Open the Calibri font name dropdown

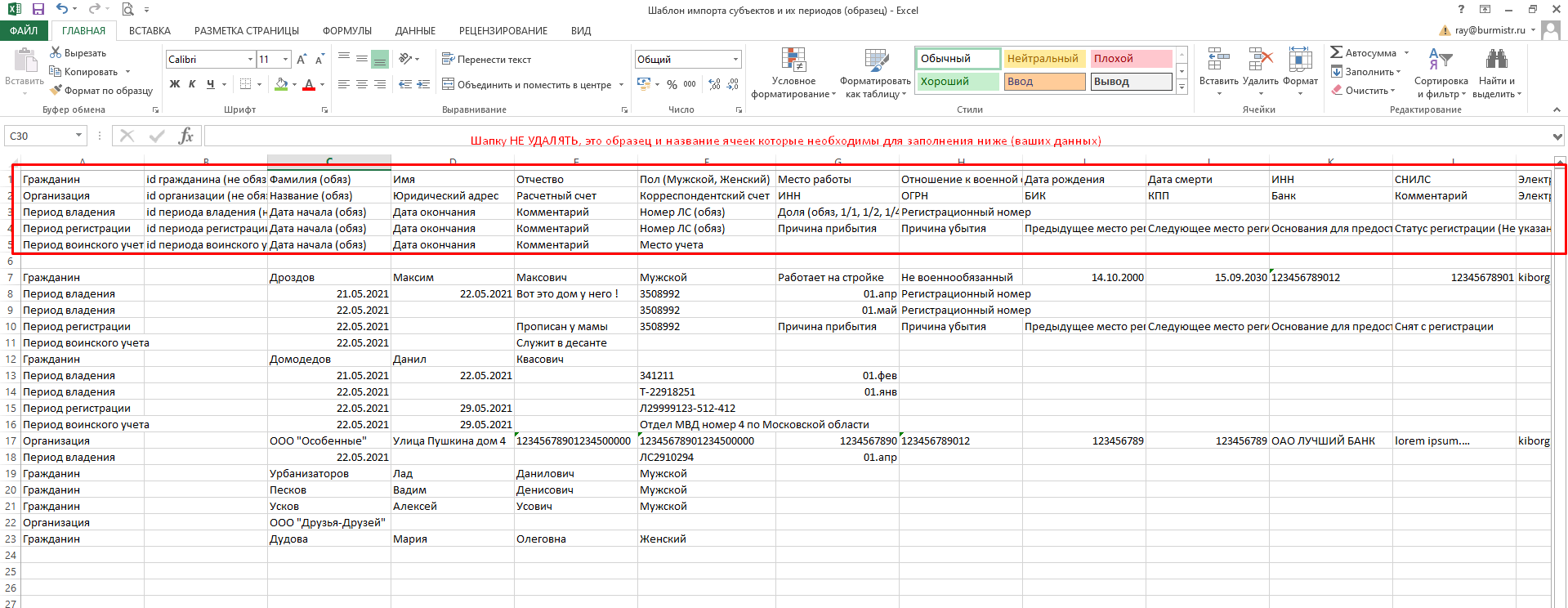click(x=250, y=60)
